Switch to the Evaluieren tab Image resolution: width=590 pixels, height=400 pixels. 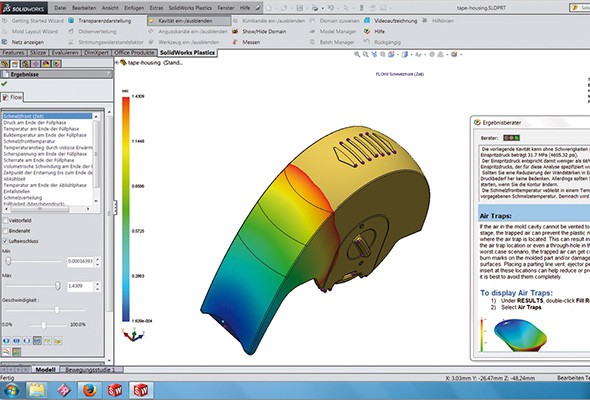(x=65, y=53)
